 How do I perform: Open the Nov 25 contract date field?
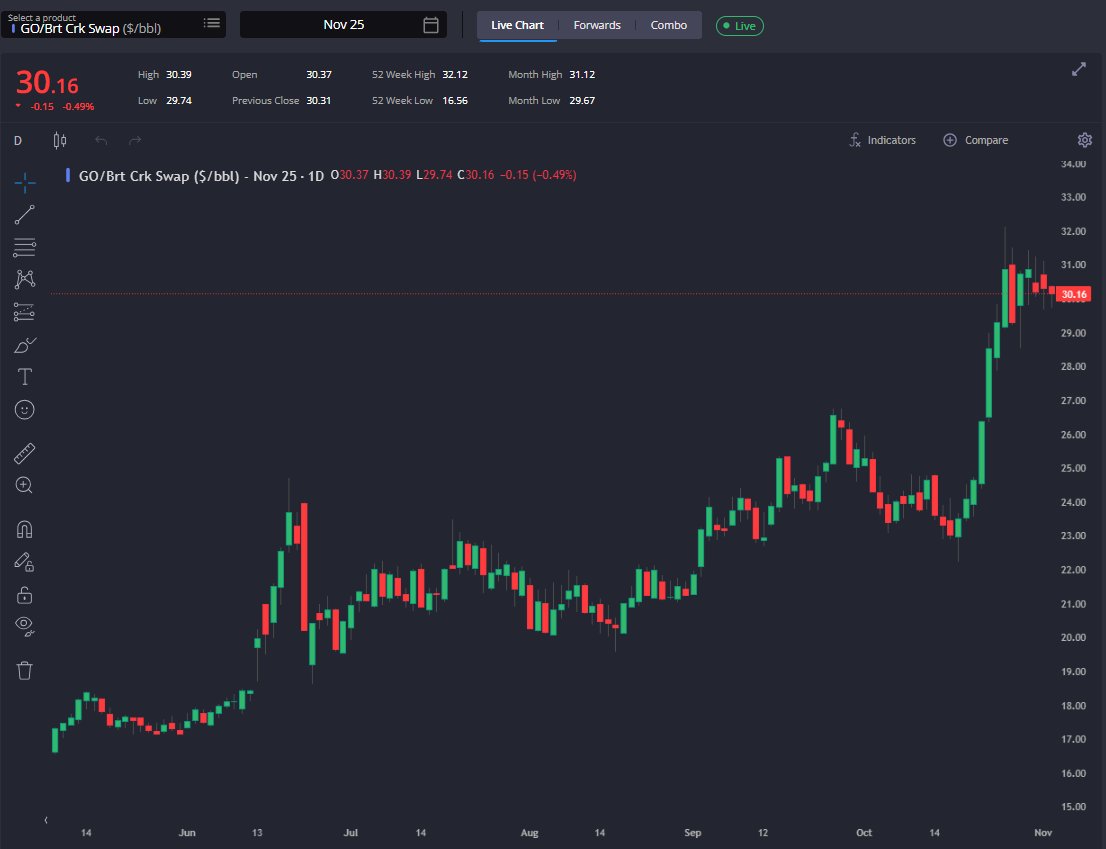(x=344, y=25)
